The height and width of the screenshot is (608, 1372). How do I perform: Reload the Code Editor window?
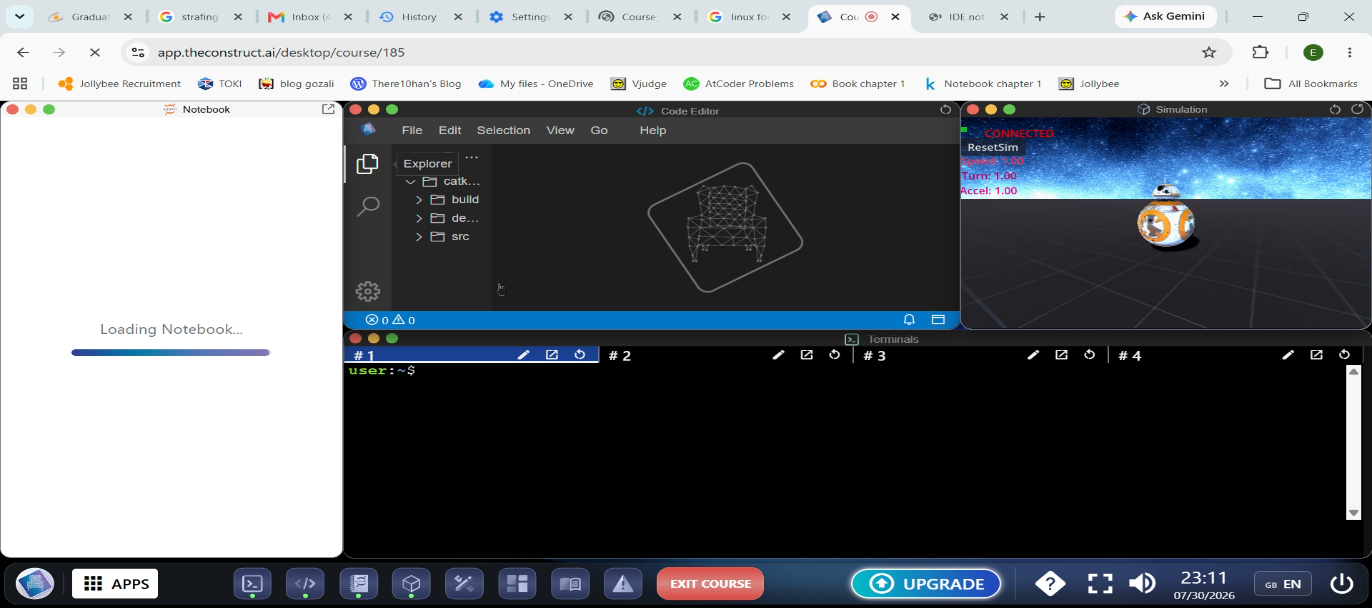point(946,110)
